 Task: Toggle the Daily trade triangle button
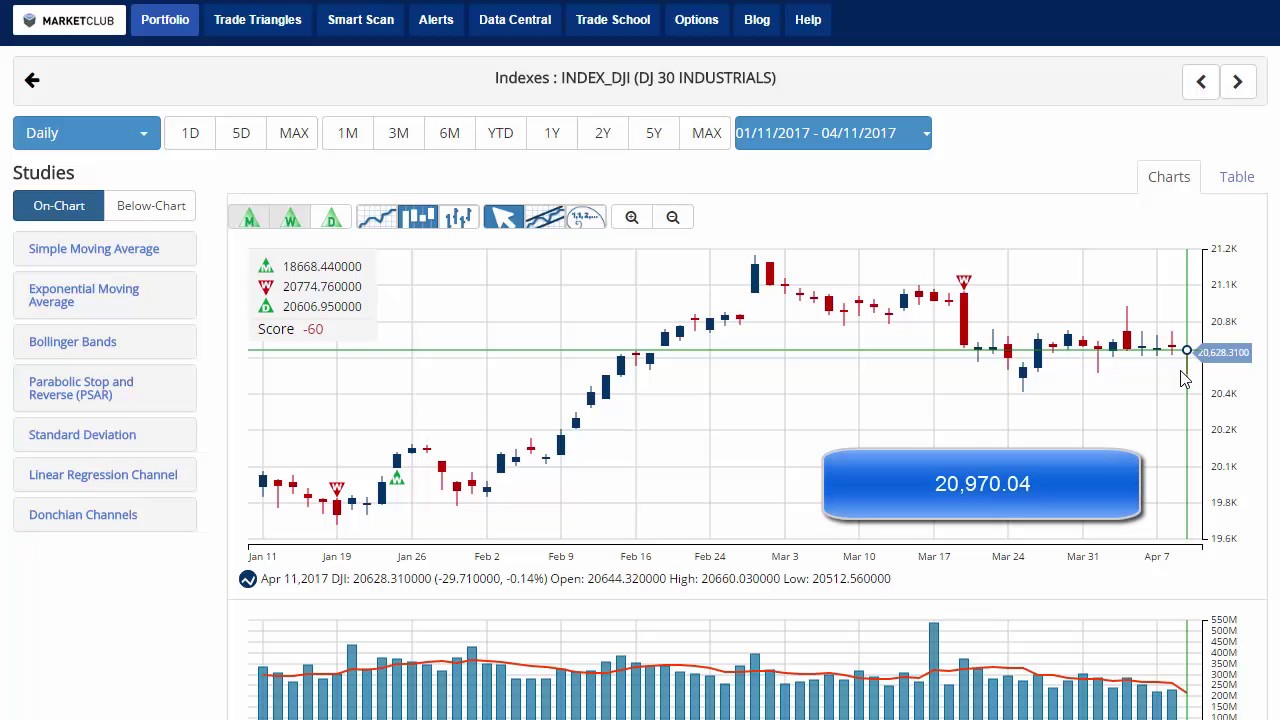(332, 217)
